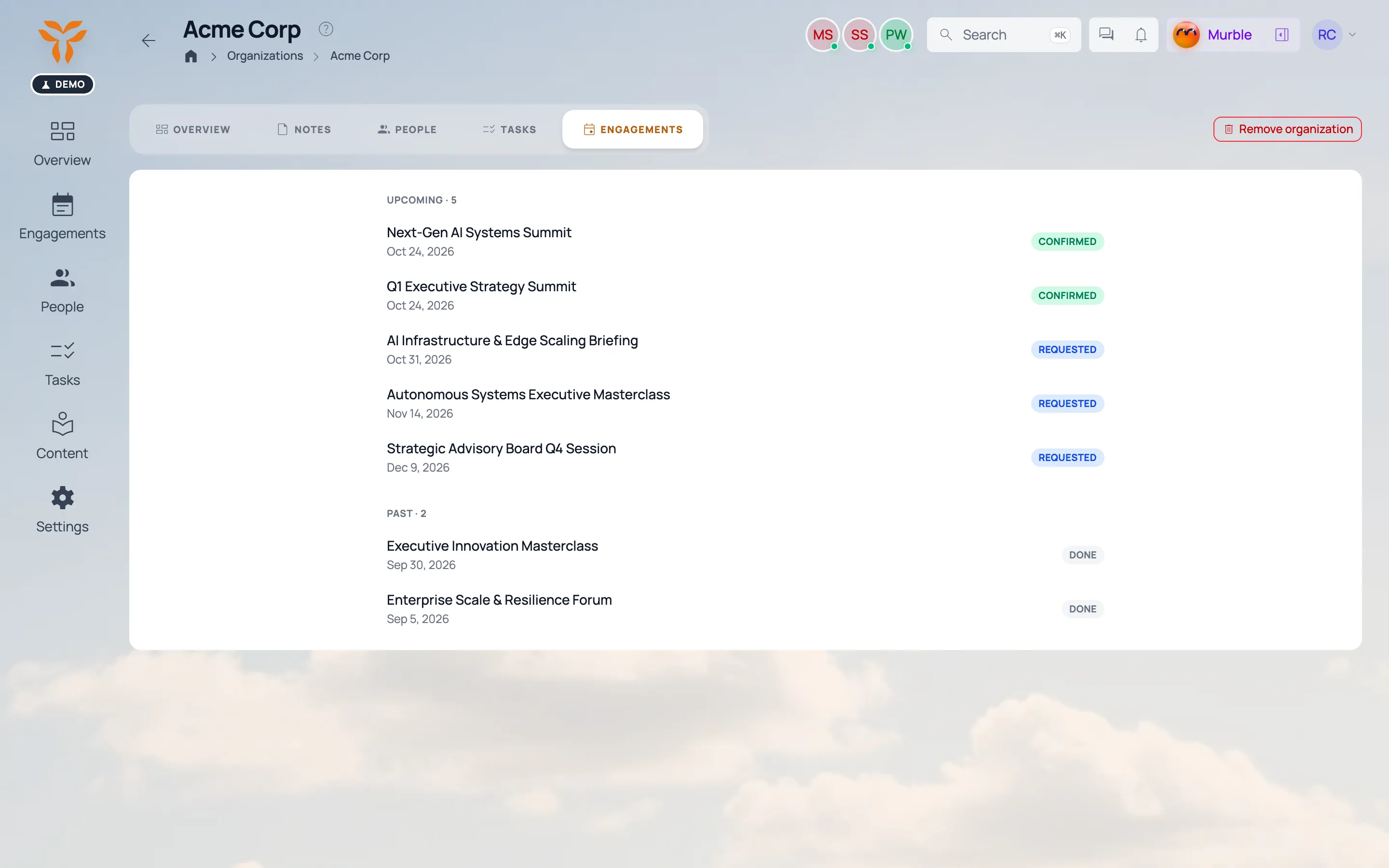Click REQUESTED badge for Strategic Advisory Board
1389x868 pixels.
1067,458
